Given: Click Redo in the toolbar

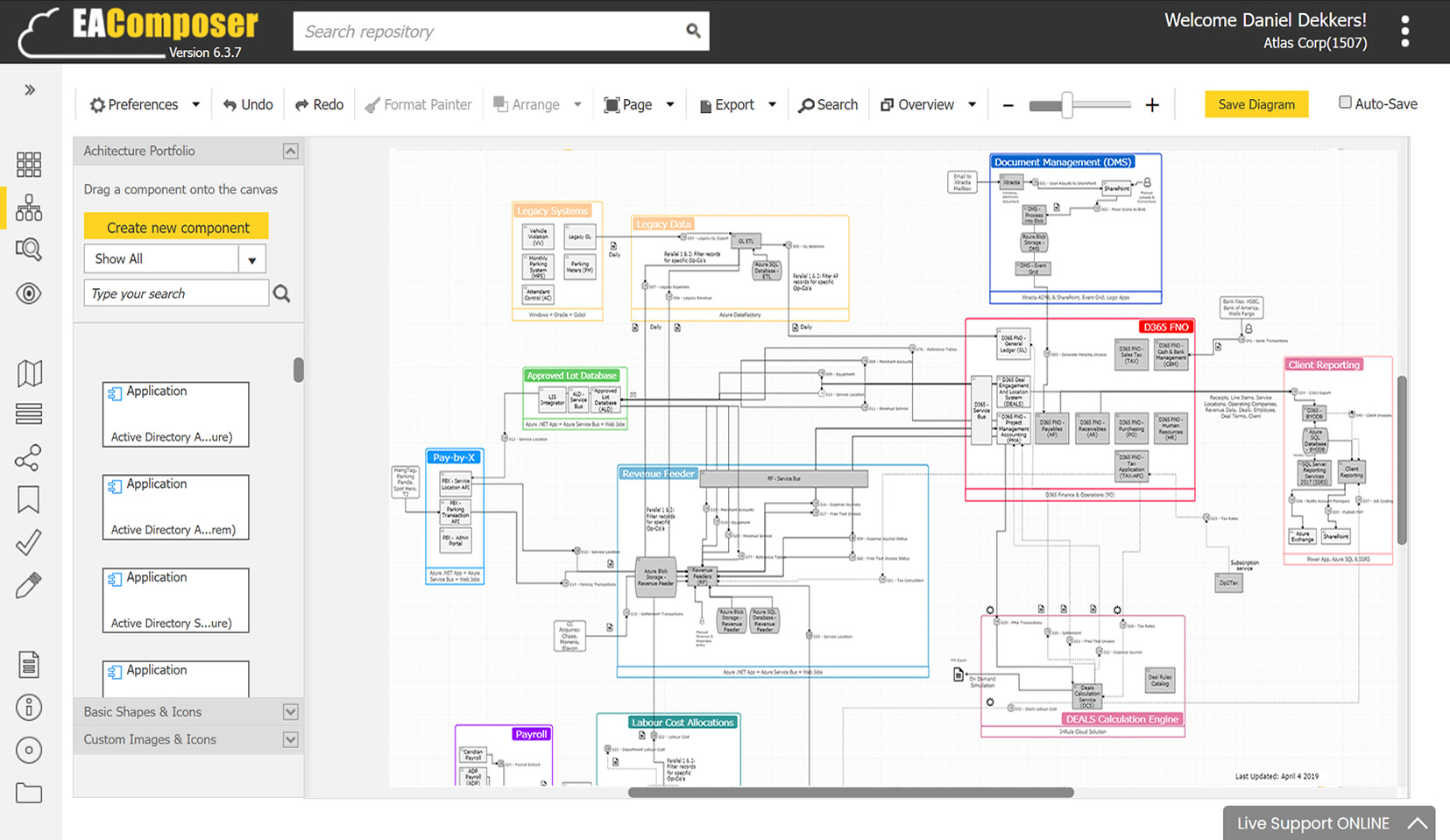Looking at the screenshot, I should coord(319,104).
